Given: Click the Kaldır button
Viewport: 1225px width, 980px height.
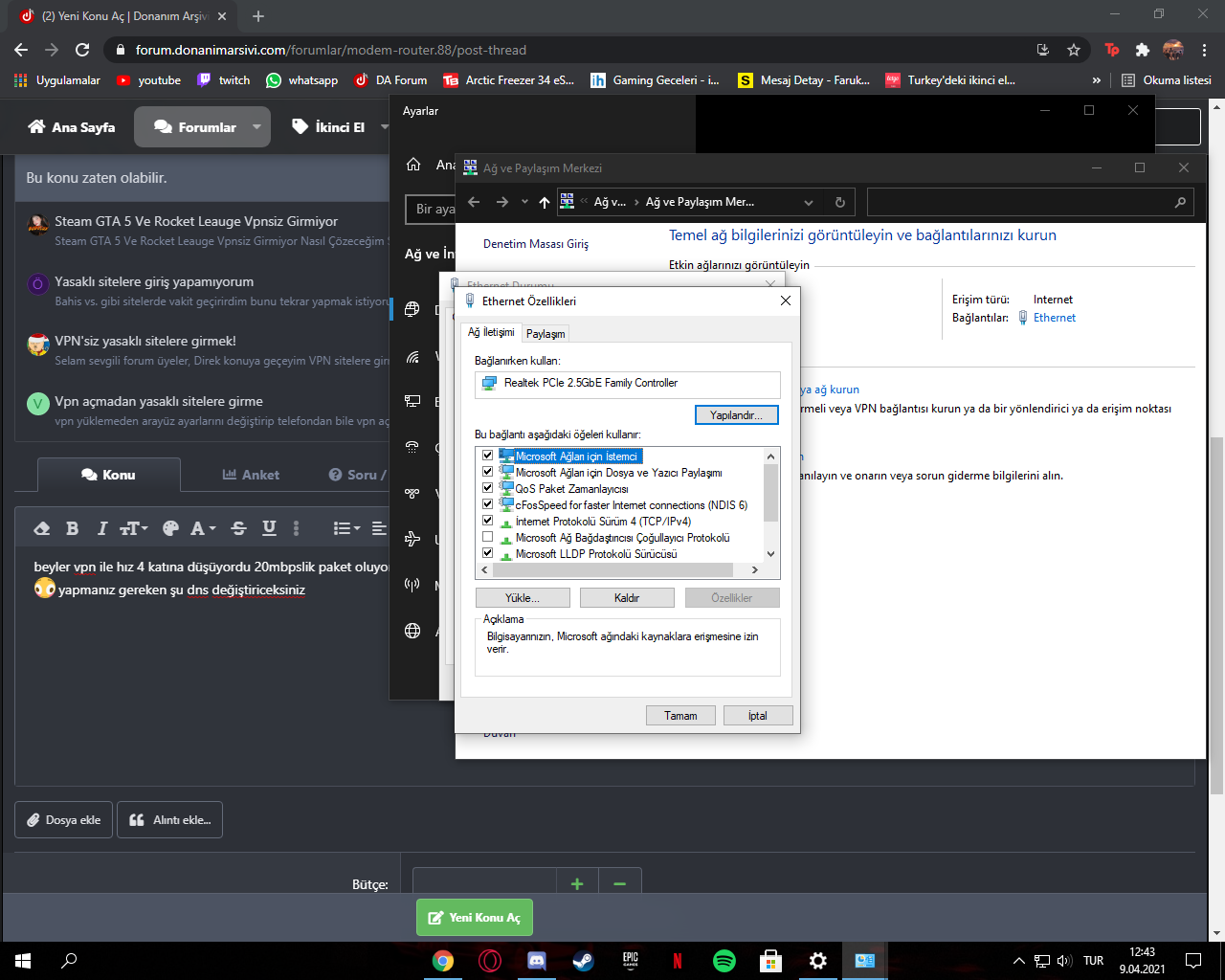Looking at the screenshot, I should (627, 598).
